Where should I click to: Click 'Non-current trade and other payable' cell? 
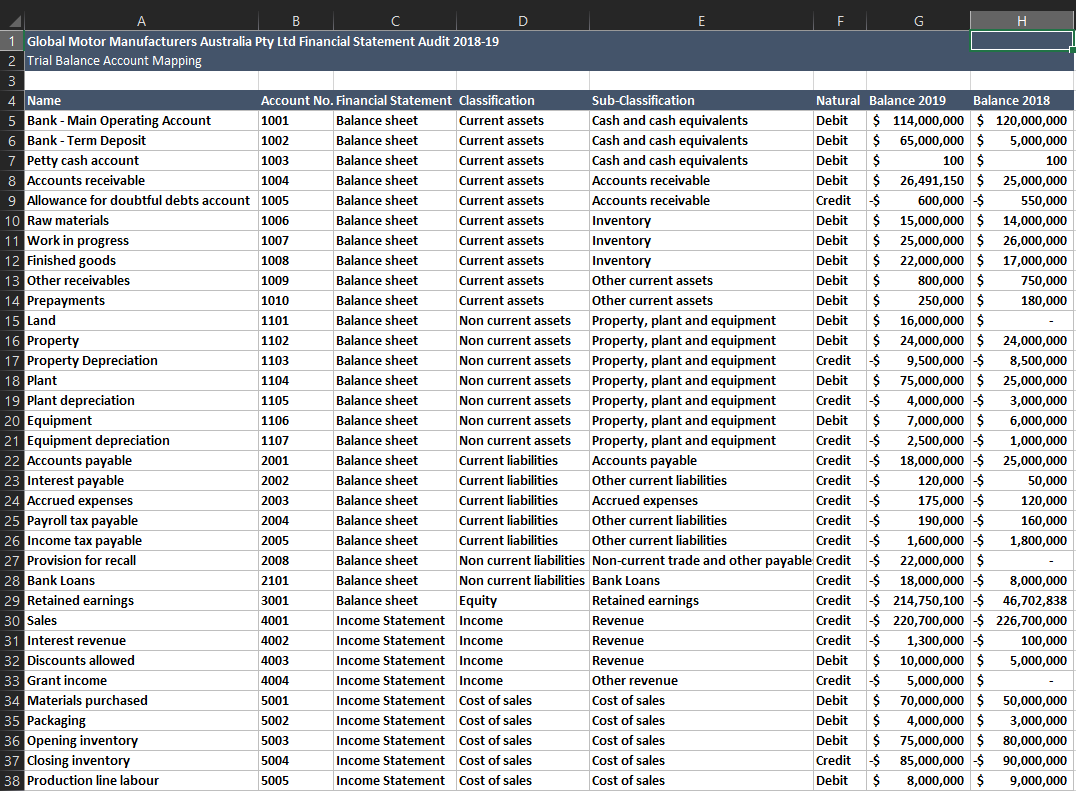point(701,560)
